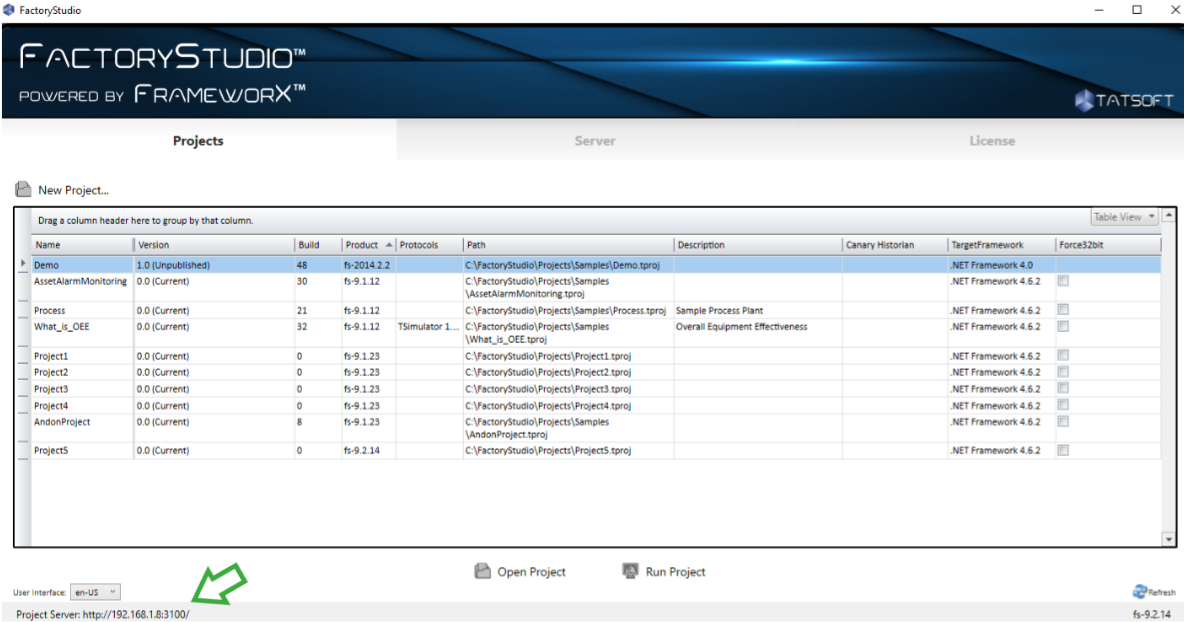1184x622 pixels.
Task: Click the Product column header sort arrow
Action: click(x=389, y=245)
